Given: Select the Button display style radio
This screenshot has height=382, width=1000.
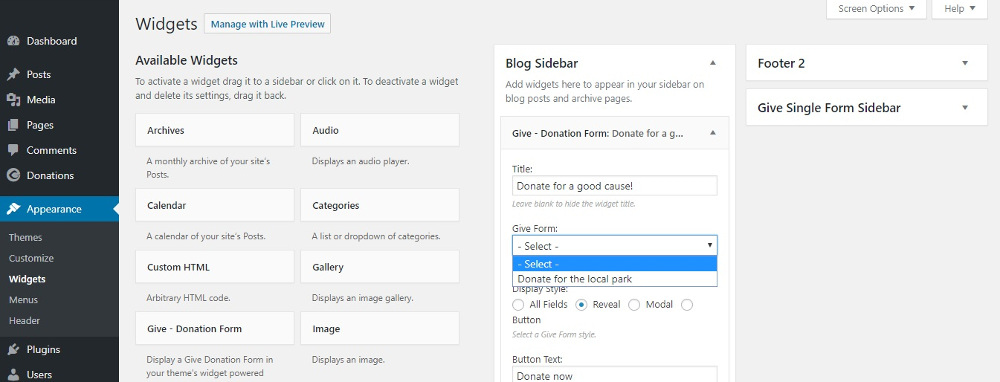Looking at the screenshot, I should 687,305.
